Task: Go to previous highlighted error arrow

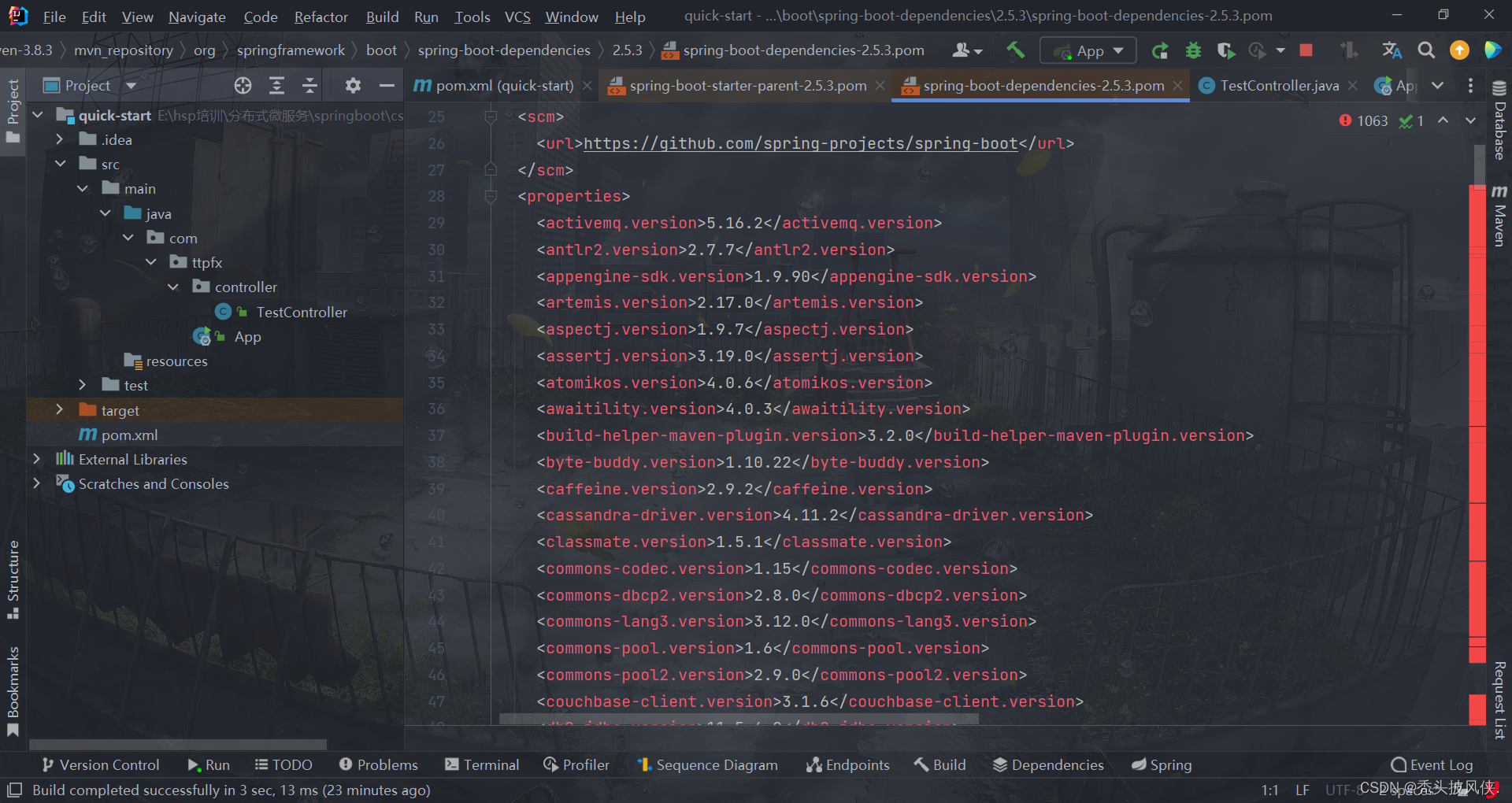Action: click(1443, 120)
